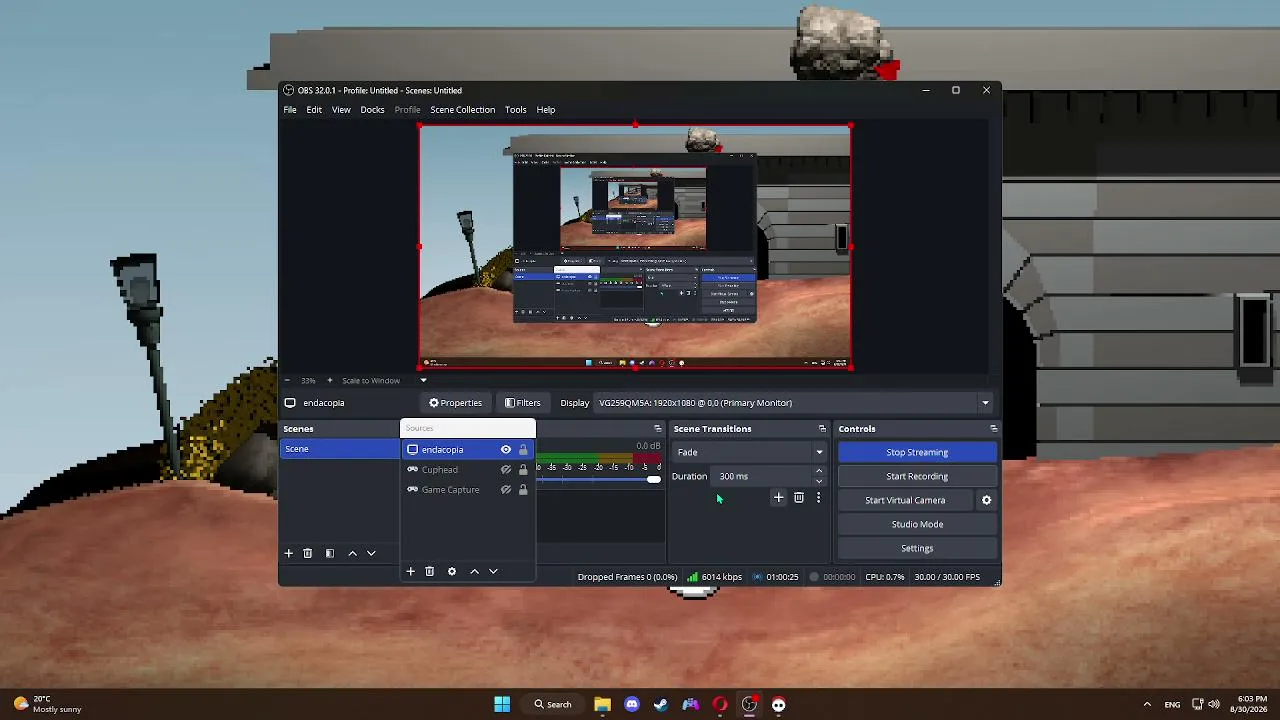Open transition properties three-dot menu
This screenshot has width=1280, height=720.
pyautogui.click(x=818, y=498)
